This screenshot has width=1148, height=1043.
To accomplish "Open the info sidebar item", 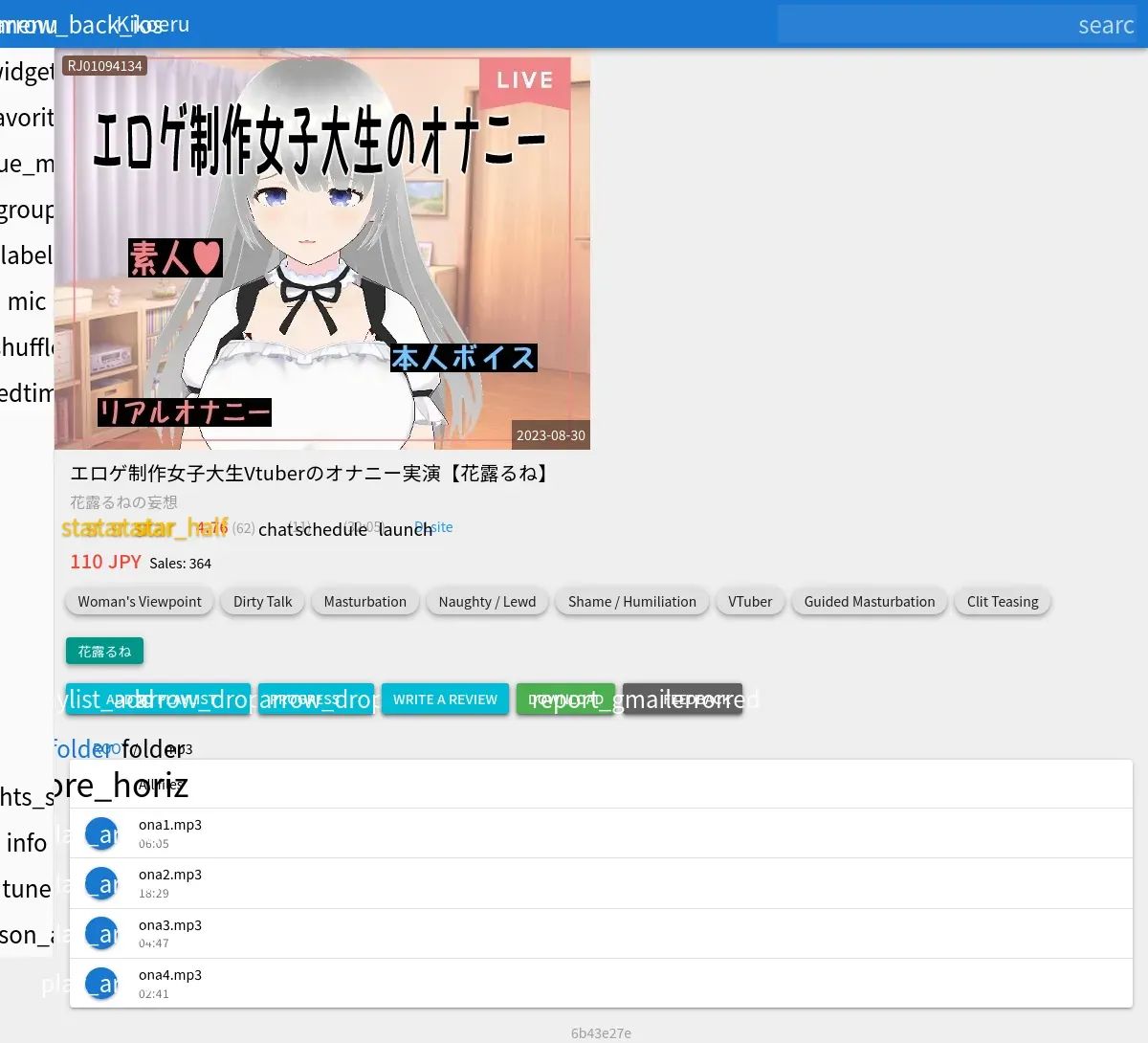I will coord(27,843).
